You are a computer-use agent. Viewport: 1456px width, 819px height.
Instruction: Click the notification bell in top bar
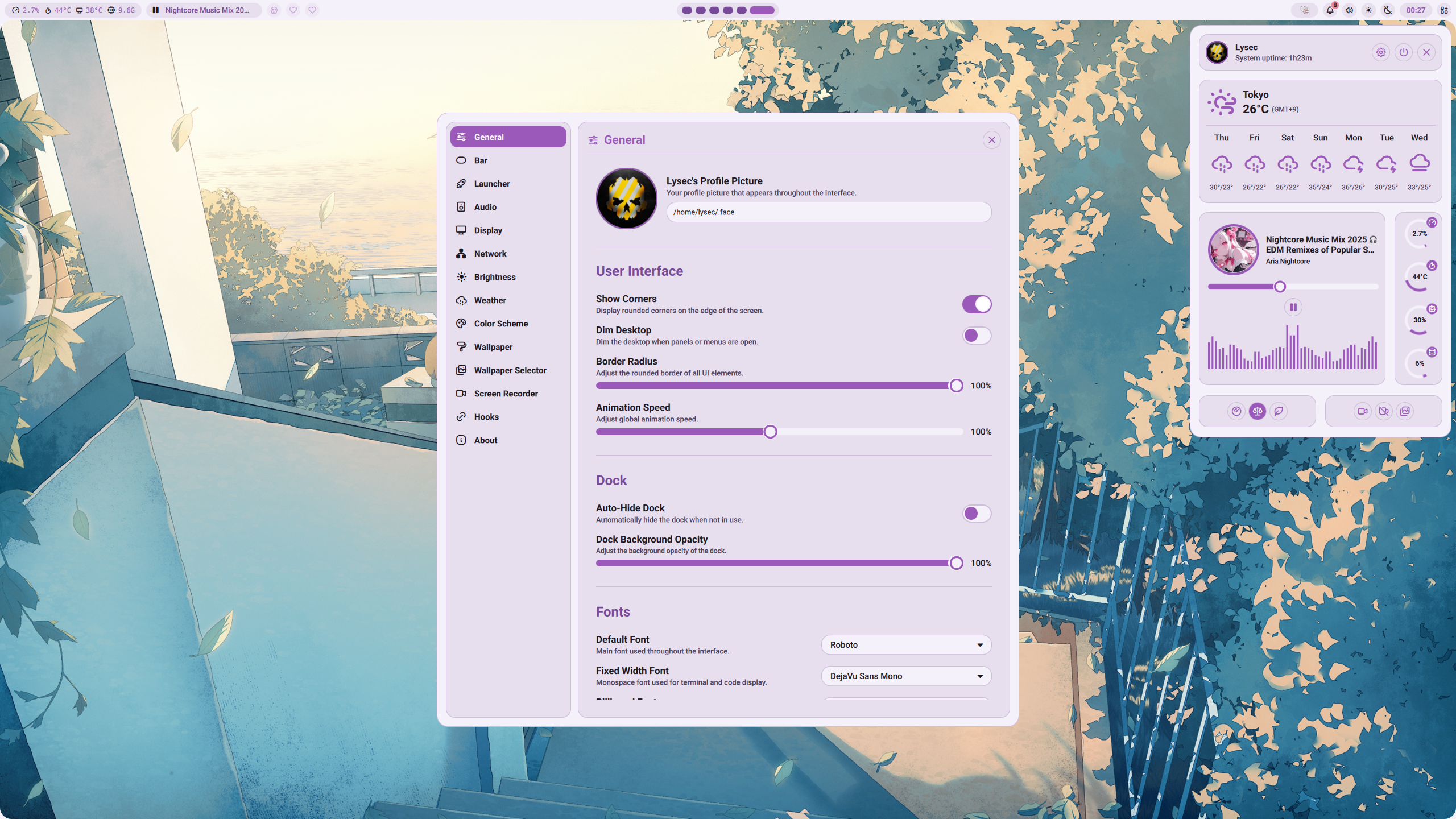1330,10
